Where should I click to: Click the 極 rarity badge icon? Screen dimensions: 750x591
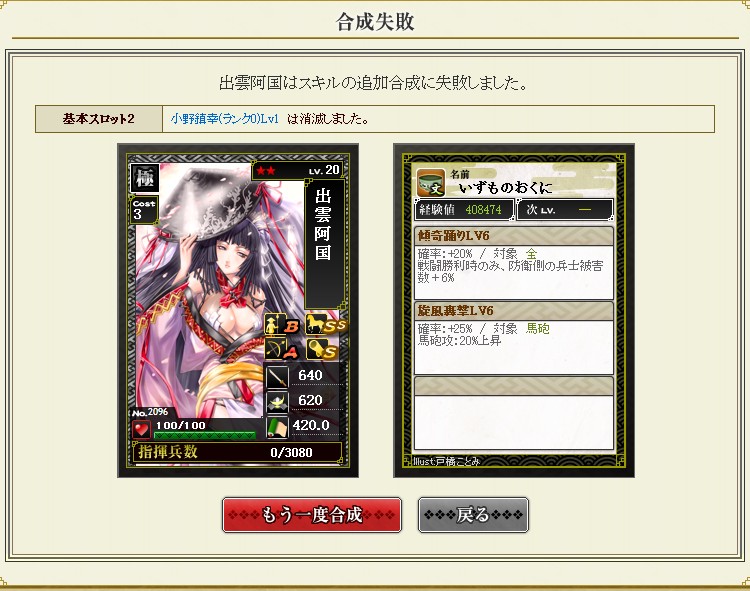tap(145, 178)
